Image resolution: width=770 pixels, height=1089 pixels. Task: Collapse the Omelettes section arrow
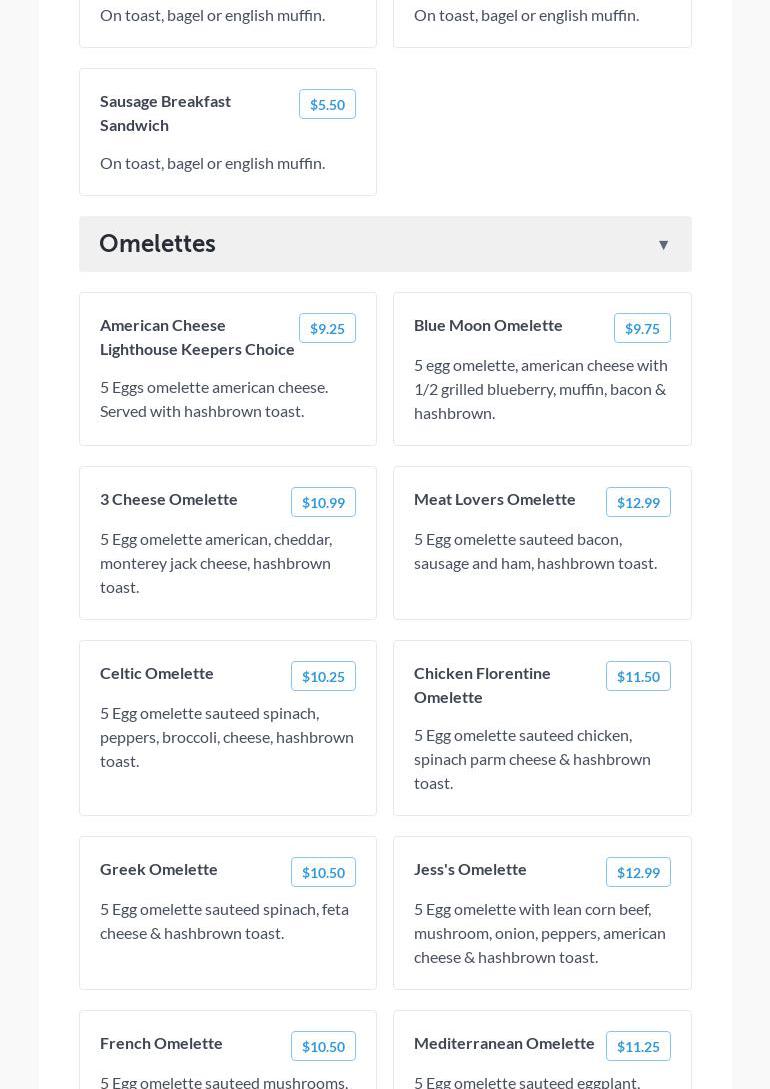(663, 245)
